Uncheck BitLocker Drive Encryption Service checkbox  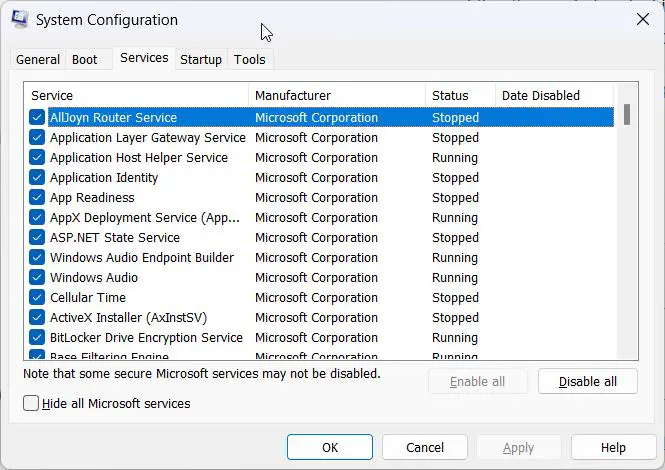coord(37,337)
